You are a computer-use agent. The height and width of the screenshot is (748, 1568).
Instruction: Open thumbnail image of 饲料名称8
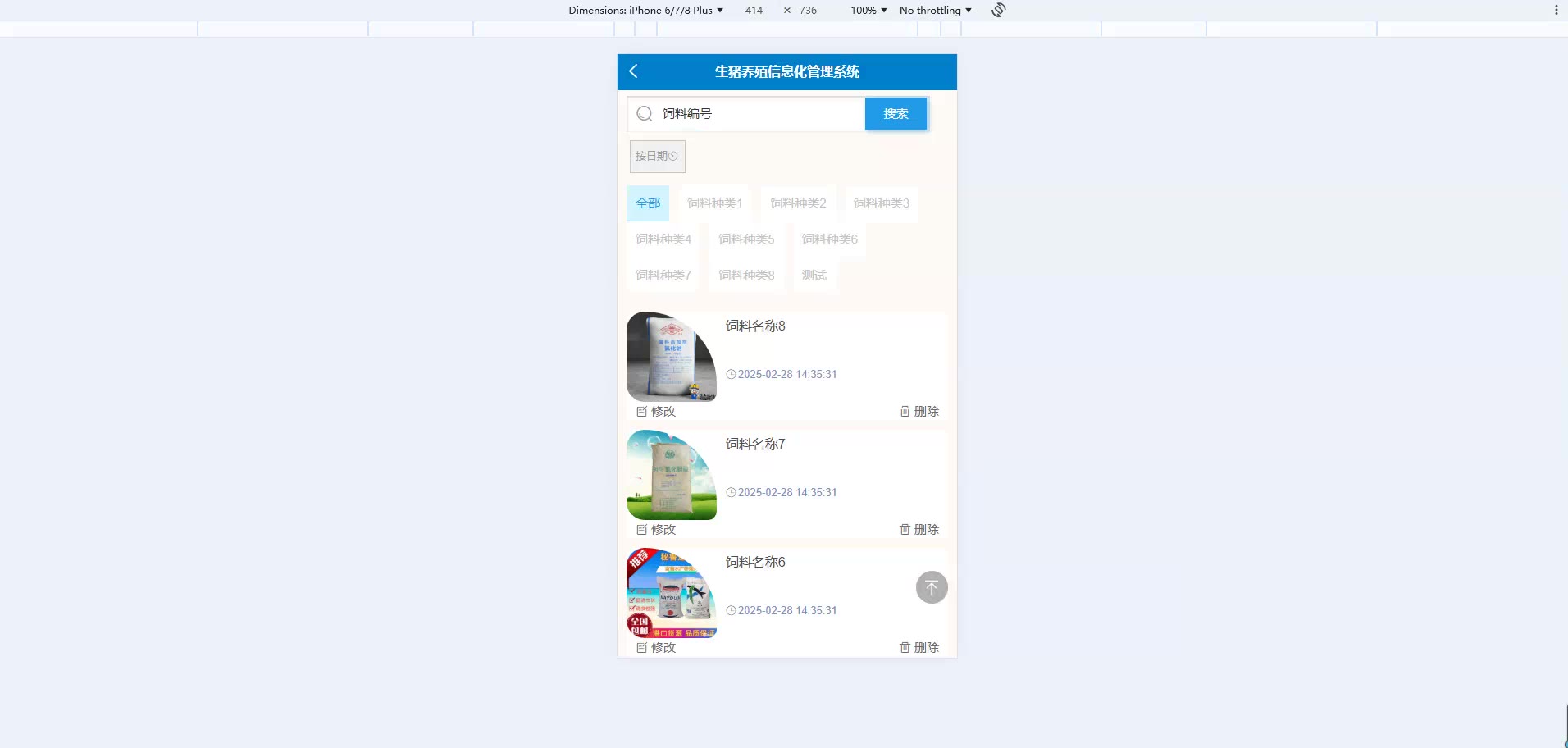(x=672, y=357)
